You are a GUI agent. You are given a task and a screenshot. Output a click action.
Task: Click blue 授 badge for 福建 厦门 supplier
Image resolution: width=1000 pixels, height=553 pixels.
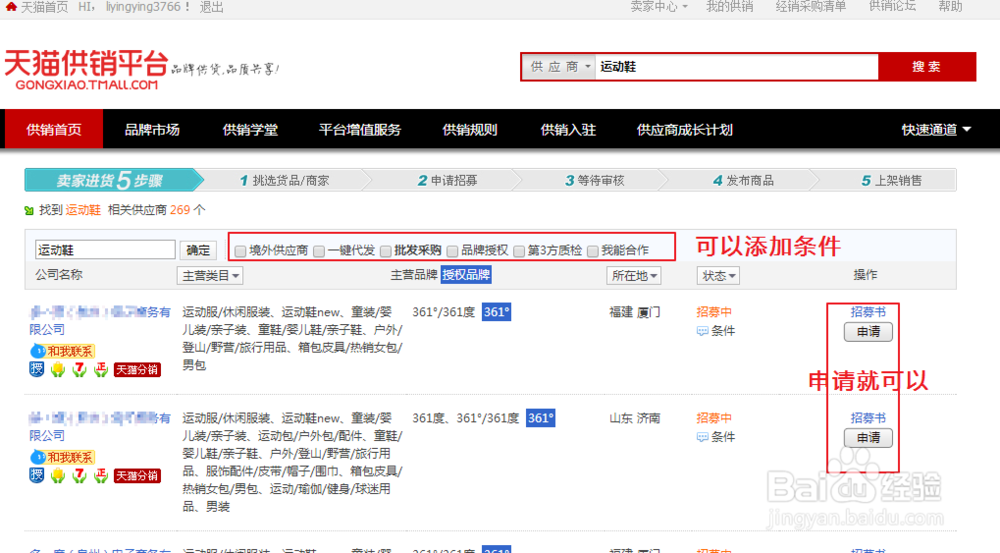coord(37,369)
